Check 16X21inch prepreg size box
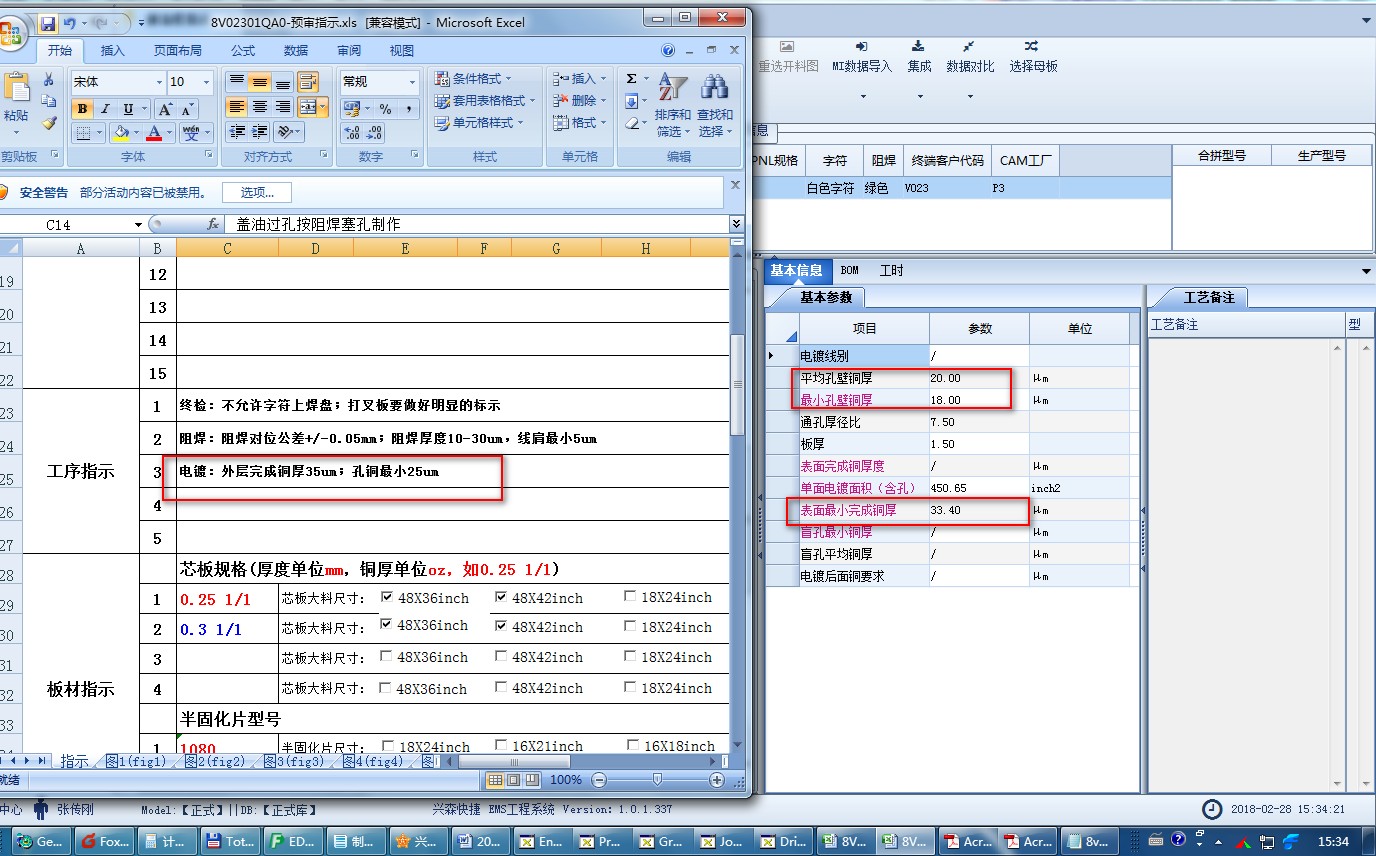Image resolution: width=1376 pixels, height=856 pixels. pos(501,745)
